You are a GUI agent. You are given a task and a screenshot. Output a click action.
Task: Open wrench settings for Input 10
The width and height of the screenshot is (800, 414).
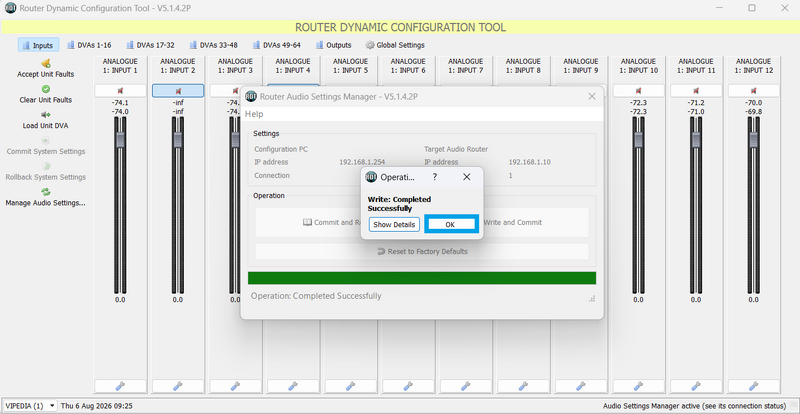tap(639, 386)
